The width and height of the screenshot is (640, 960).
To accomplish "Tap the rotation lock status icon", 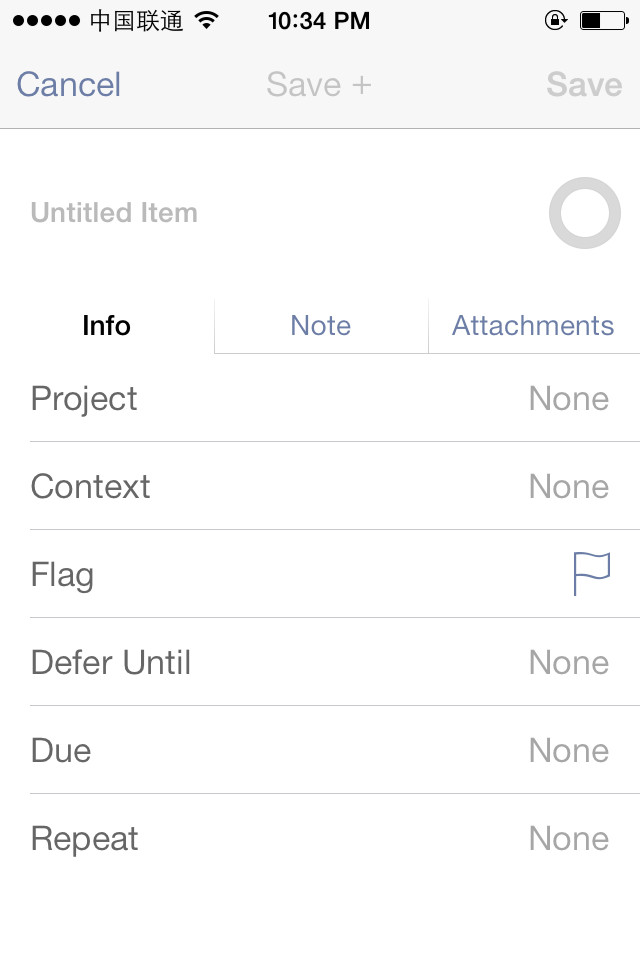I will (555, 21).
